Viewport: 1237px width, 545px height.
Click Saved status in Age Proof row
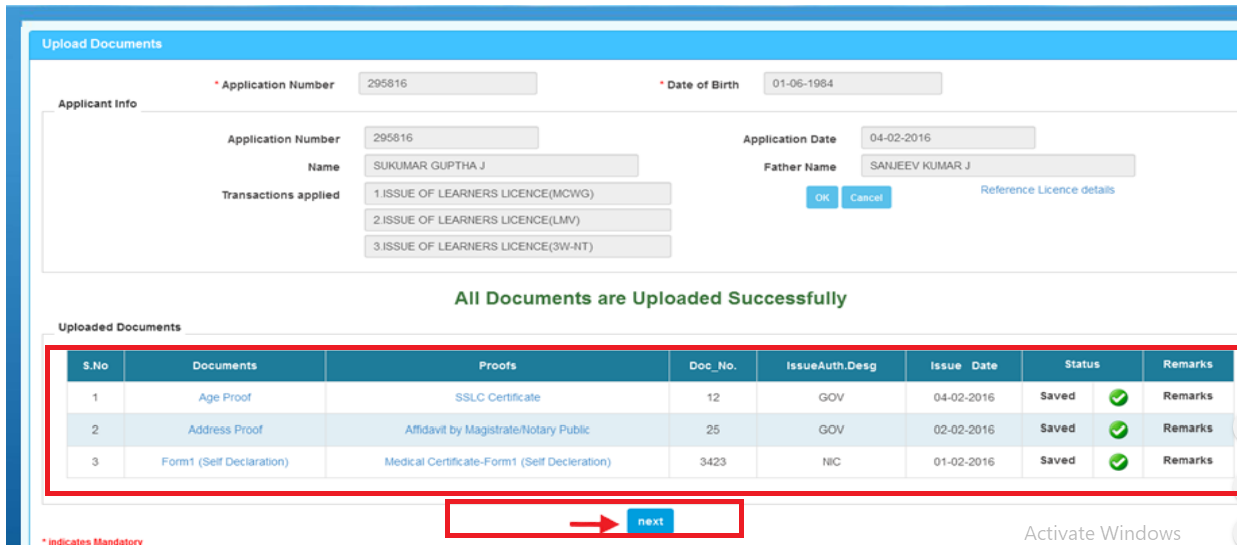click(1057, 396)
